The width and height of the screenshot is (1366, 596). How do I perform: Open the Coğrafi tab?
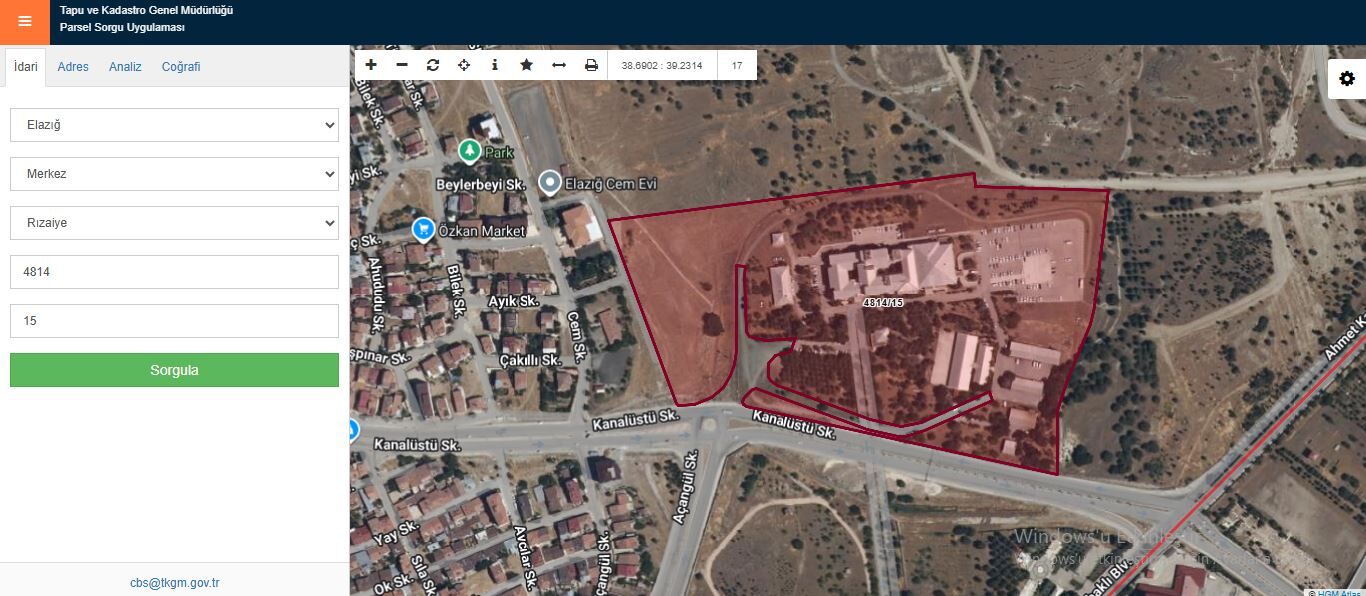pyautogui.click(x=181, y=67)
